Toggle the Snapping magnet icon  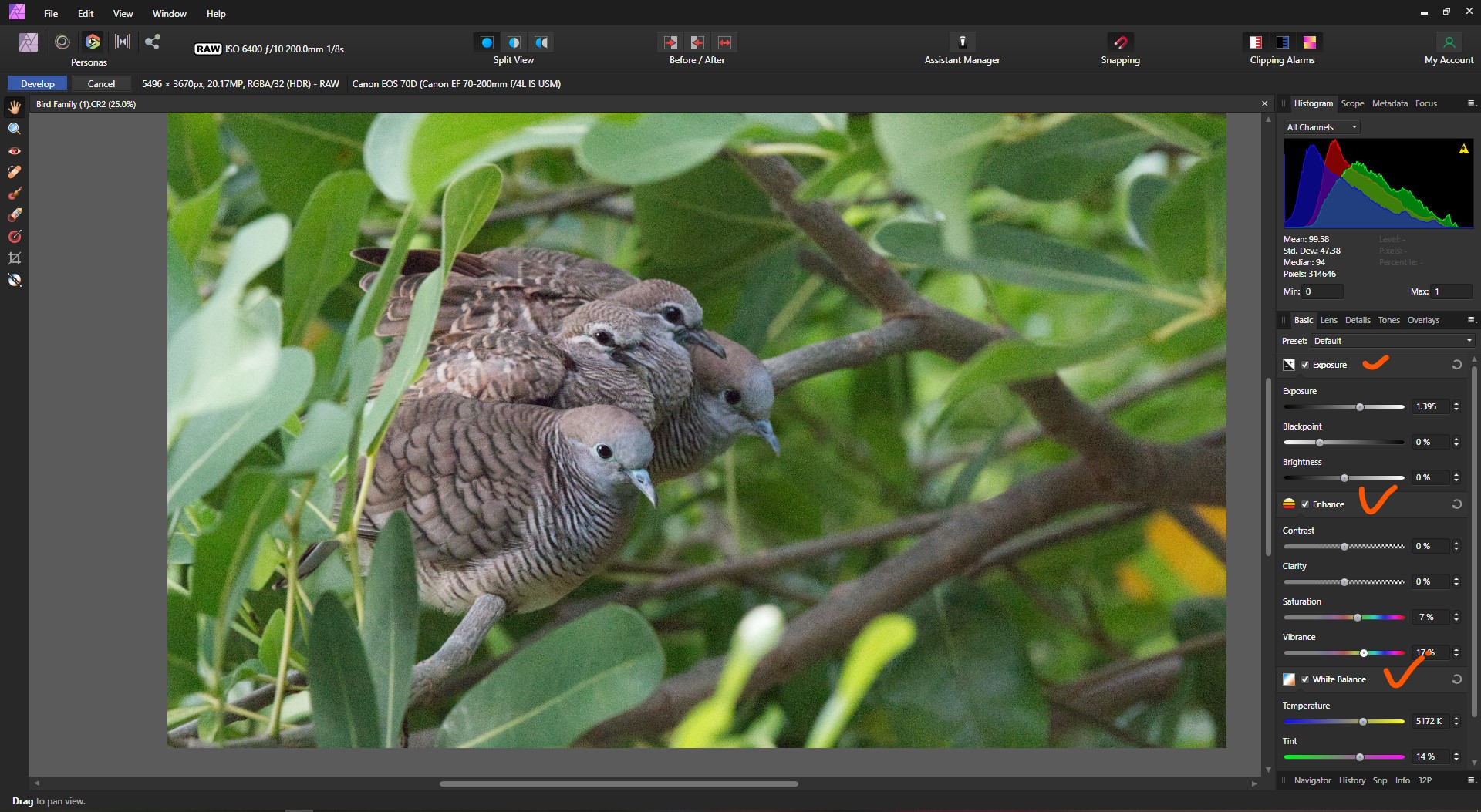click(1120, 42)
